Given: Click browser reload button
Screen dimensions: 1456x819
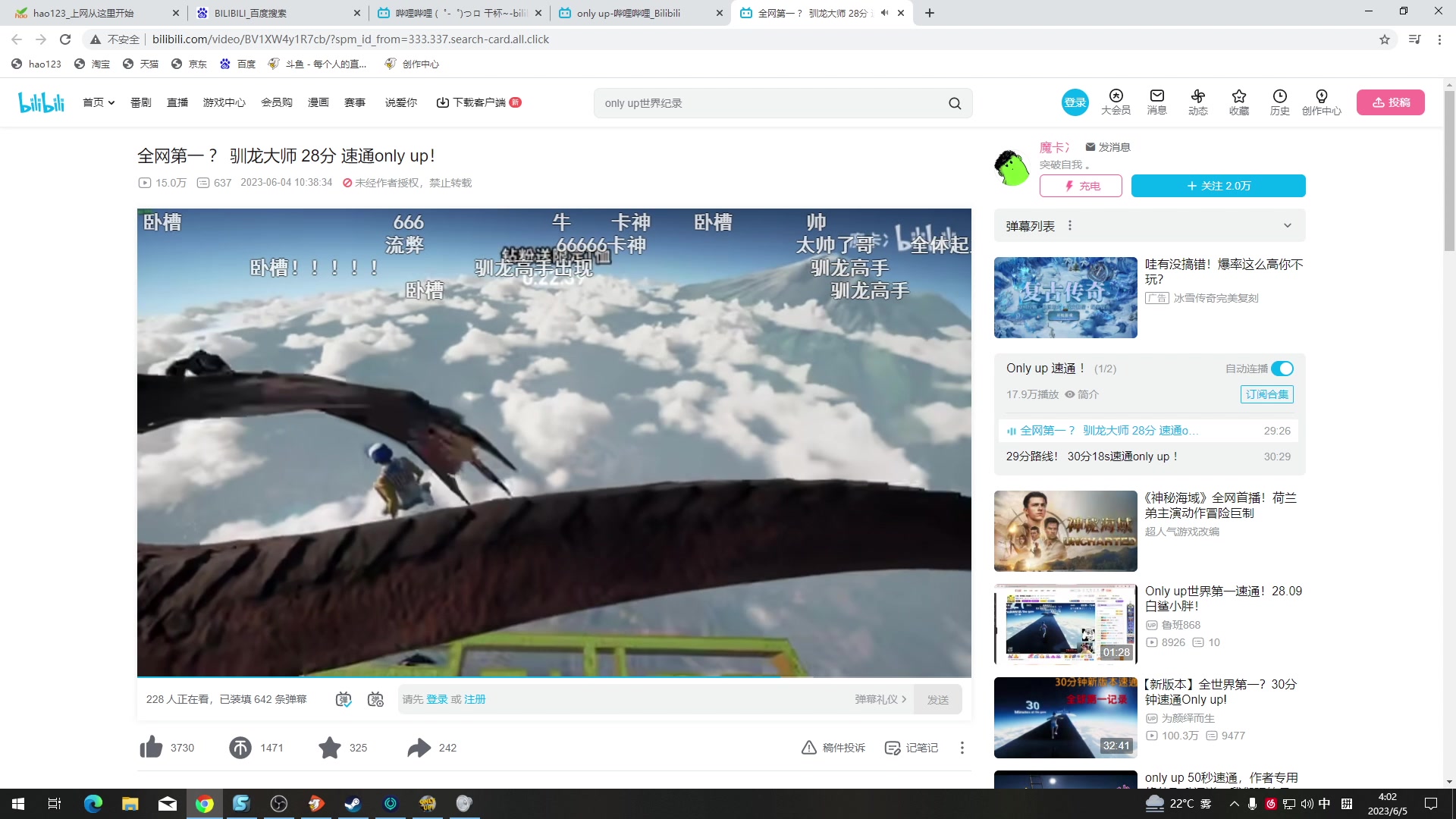Looking at the screenshot, I should click(x=65, y=39).
